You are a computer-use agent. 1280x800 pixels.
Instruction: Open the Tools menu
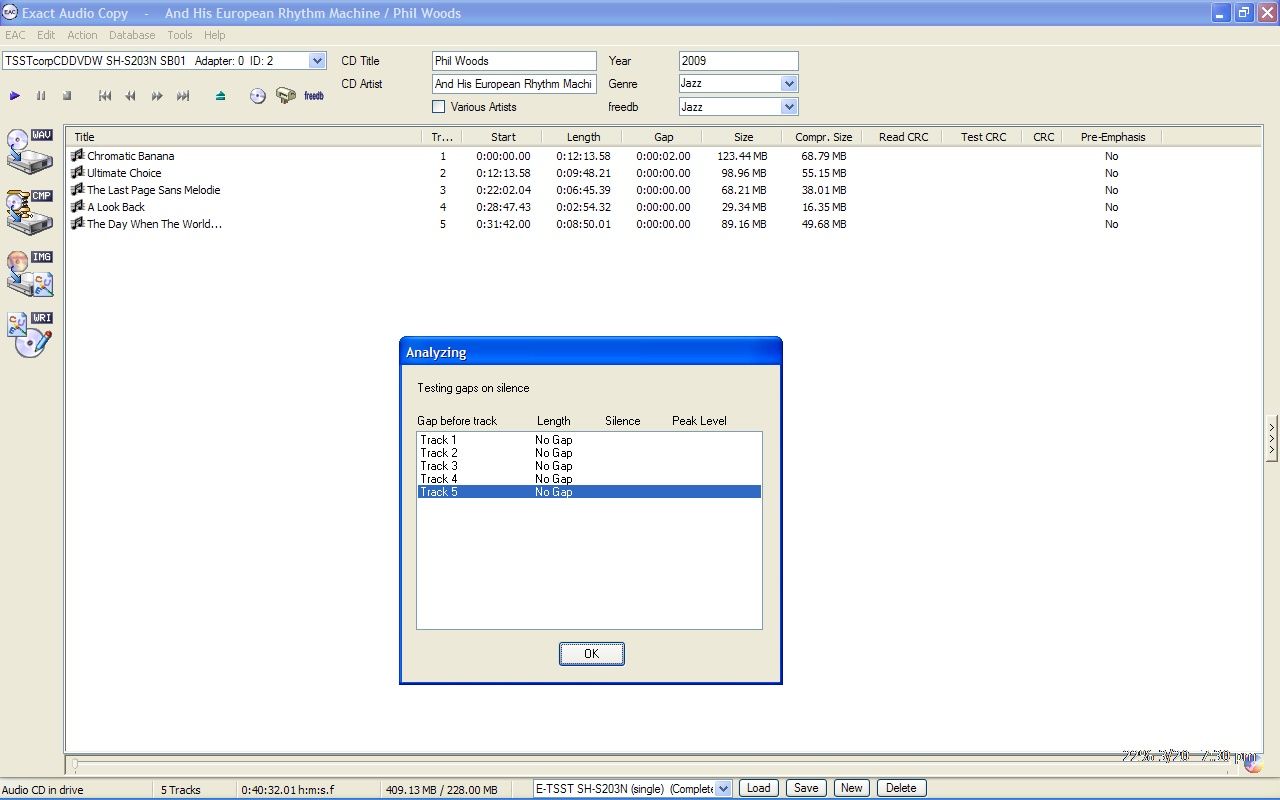coord(180,35)
